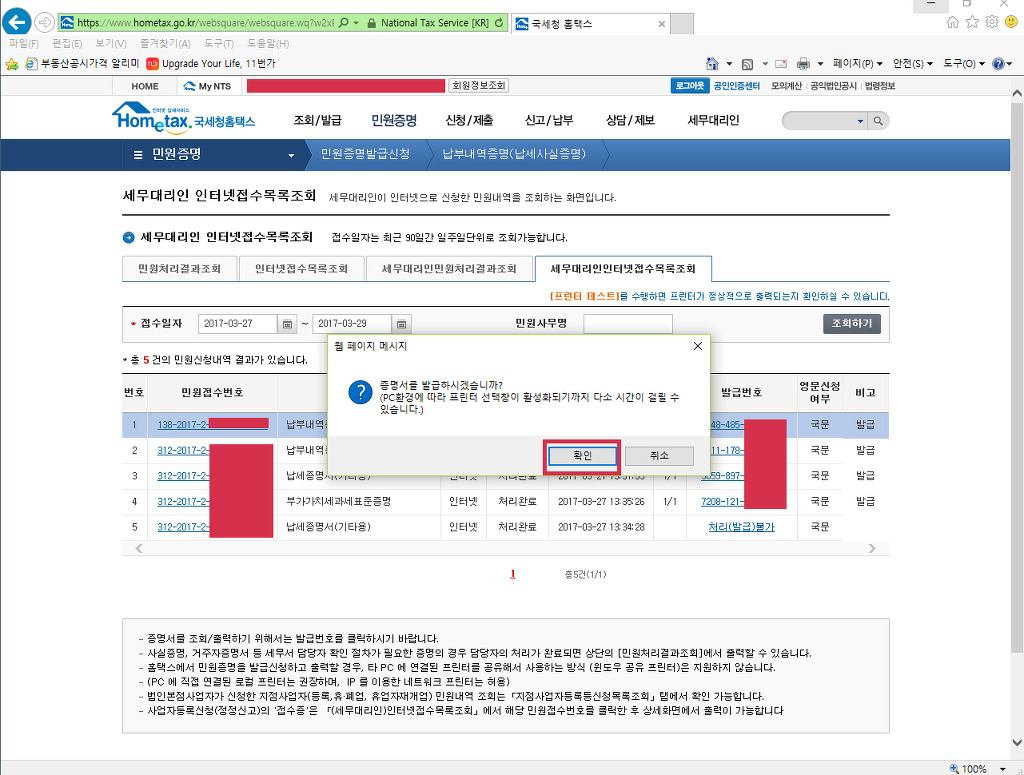
Task: Open the 조회/발급 main menu
Action: point(317,120)
